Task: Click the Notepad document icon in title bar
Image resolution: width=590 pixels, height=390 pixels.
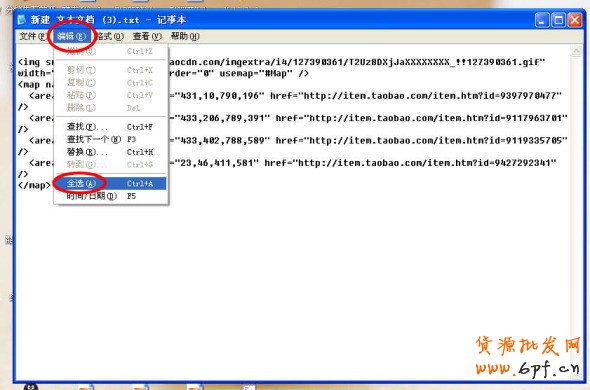Action: 22,20
